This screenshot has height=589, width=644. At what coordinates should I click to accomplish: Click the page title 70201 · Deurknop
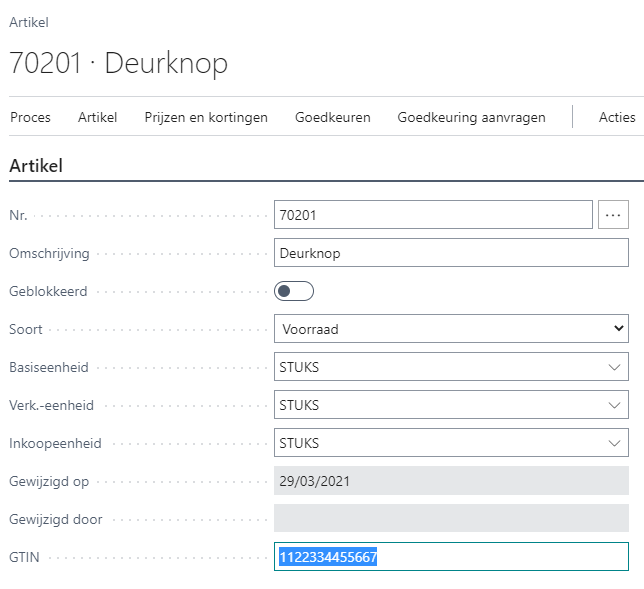point(118,63)
